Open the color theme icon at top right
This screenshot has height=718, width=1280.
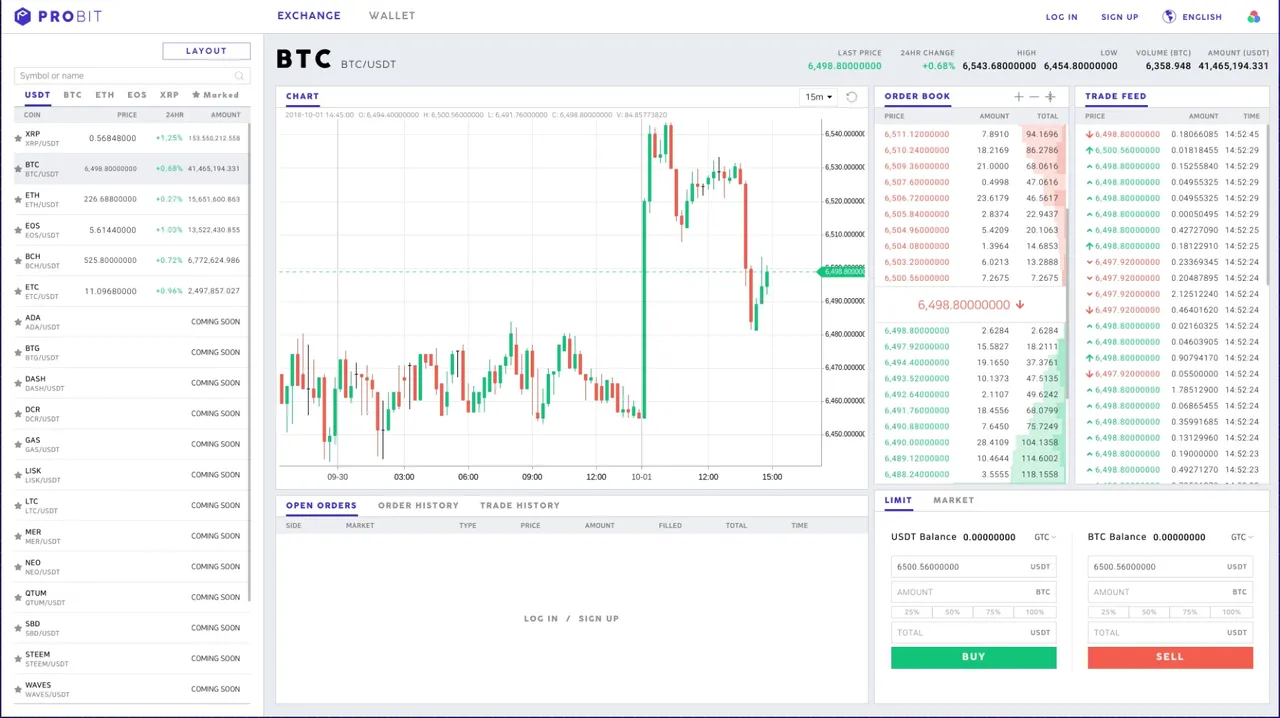[x=1254, y=17]
